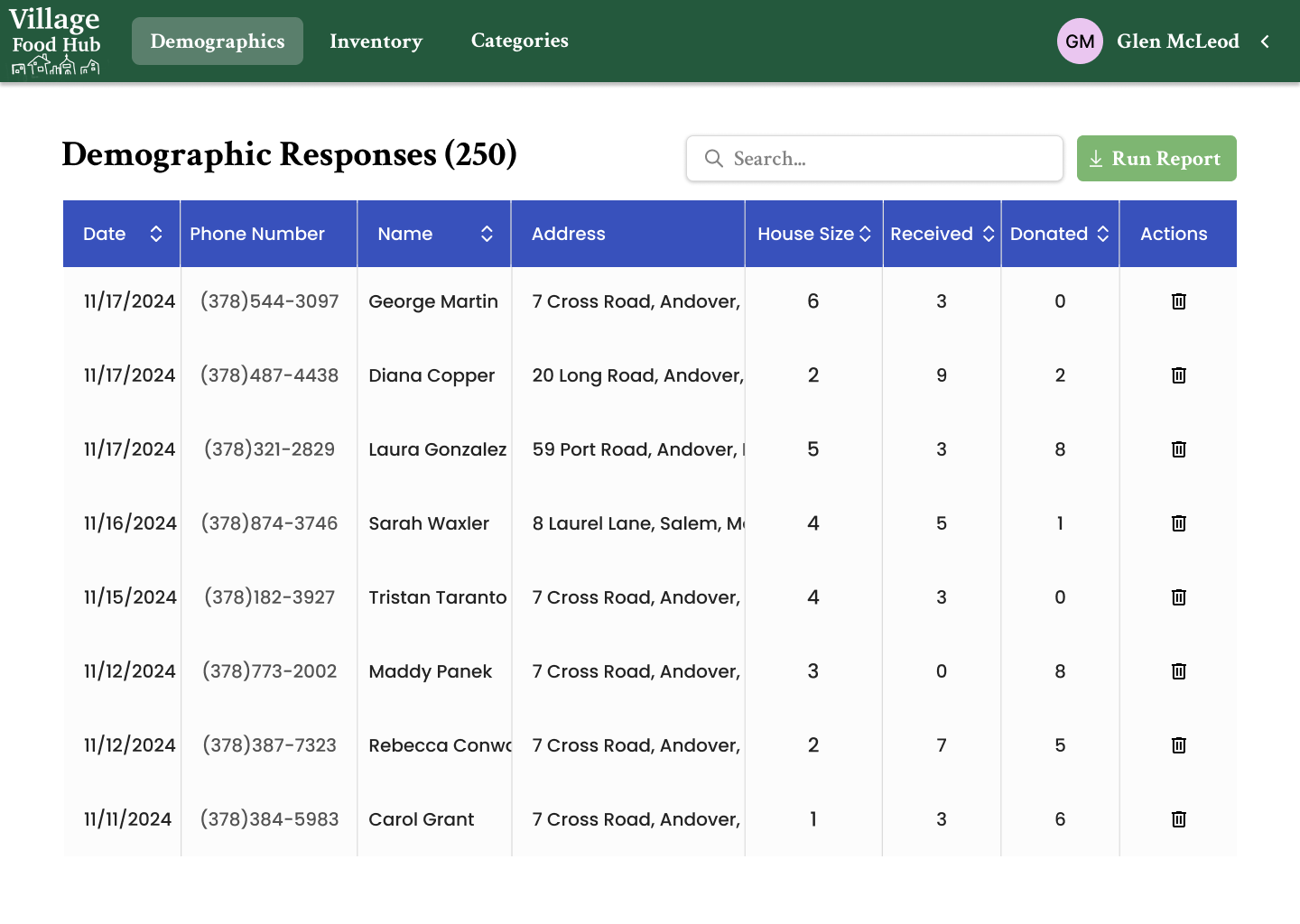Image resolution: width=1300 pixels, height=924 pixels.
Task: Sort table by Date column arrows
Action: tap(156, 234)
